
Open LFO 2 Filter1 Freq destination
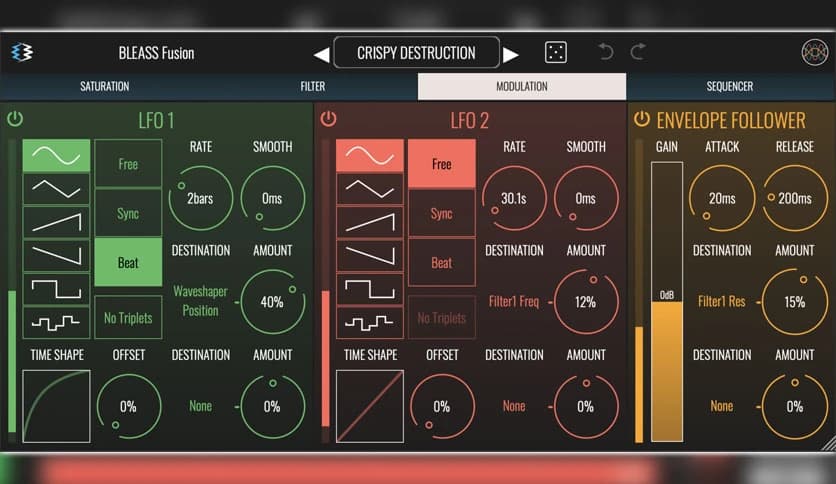(514, 302)
